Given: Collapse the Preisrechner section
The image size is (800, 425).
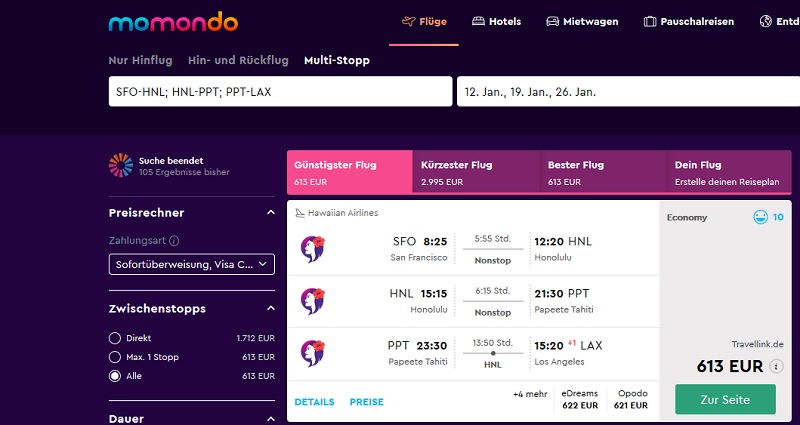Looking at the screenshot, I should (x=271, y=213).
